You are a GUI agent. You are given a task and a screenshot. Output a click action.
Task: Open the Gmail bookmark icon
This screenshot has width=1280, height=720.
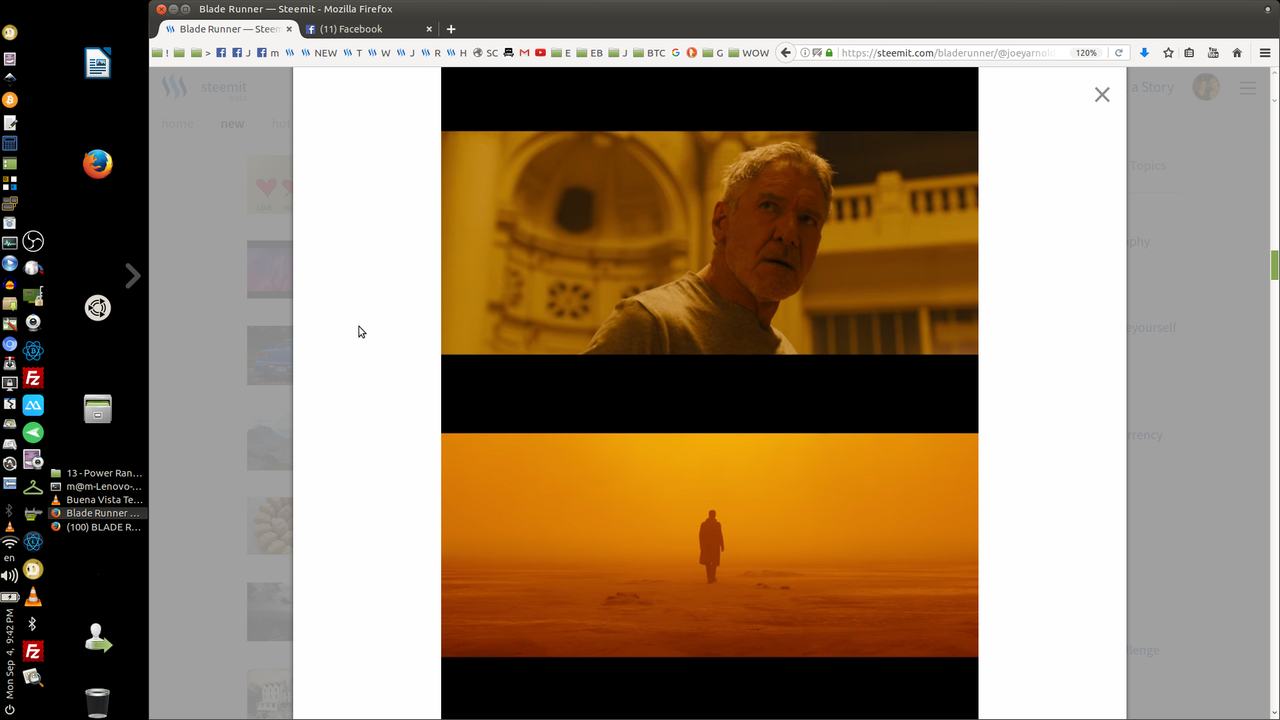(x=524, y=52)
